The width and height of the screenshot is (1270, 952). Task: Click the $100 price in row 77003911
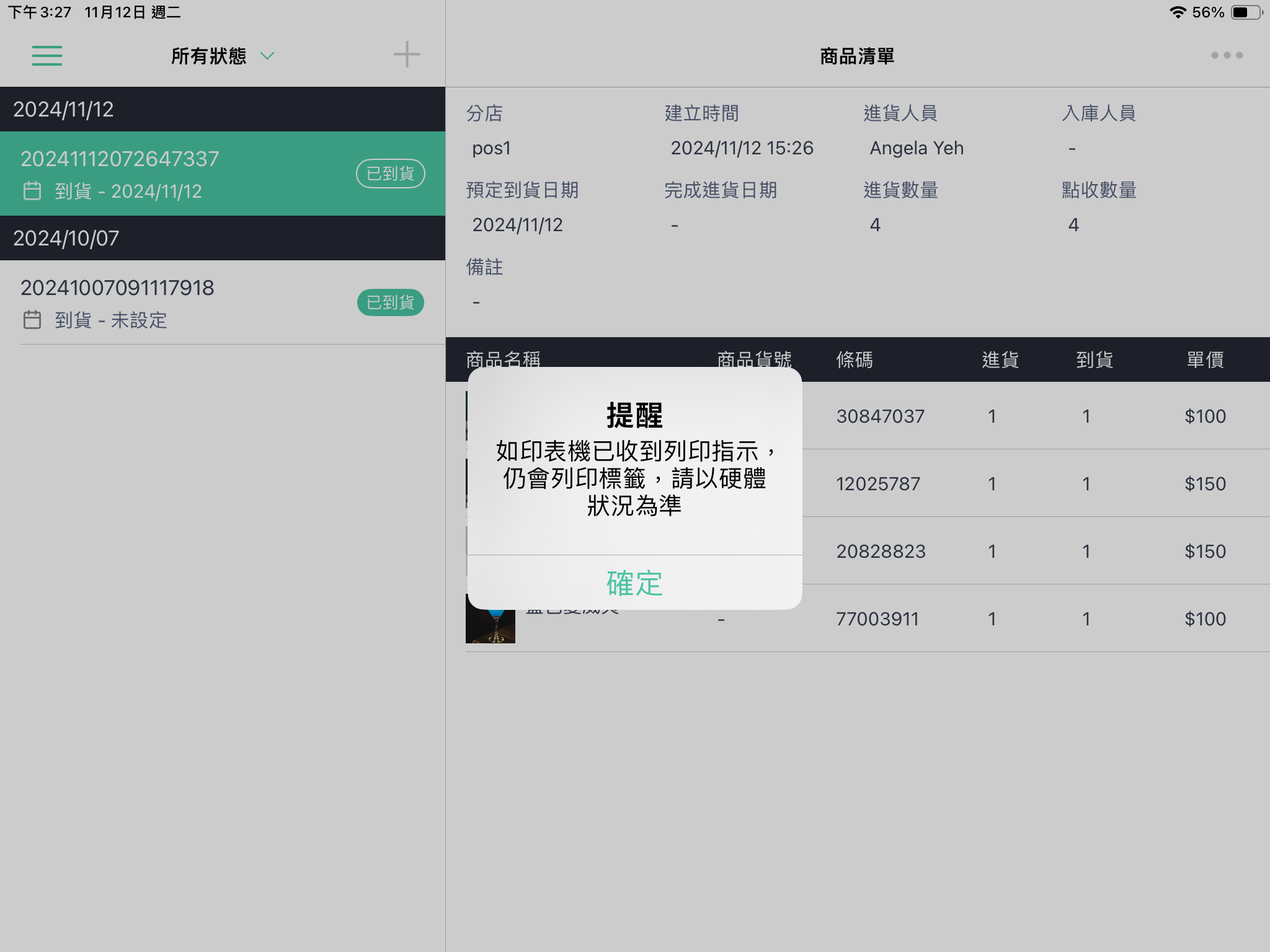coord(1205,619)
